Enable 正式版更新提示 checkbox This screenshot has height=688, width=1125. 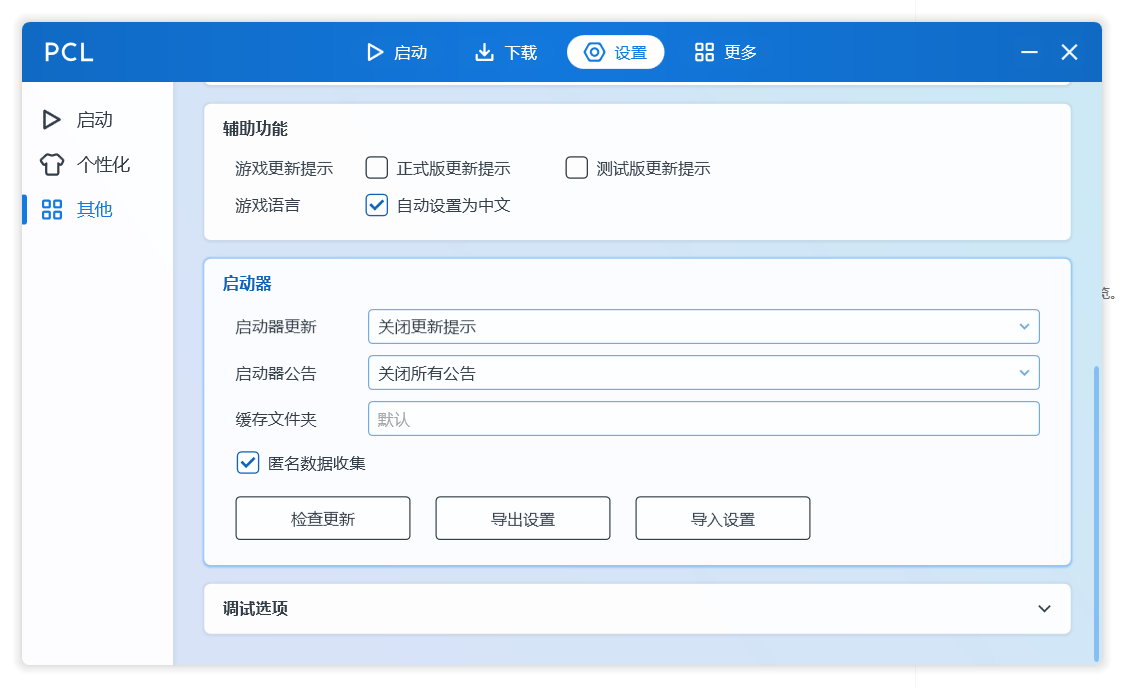(x=377, y=168)
